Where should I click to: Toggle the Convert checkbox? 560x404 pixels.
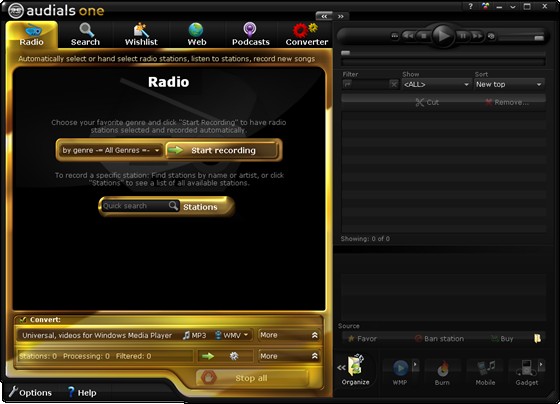click(x=23, y=319)
